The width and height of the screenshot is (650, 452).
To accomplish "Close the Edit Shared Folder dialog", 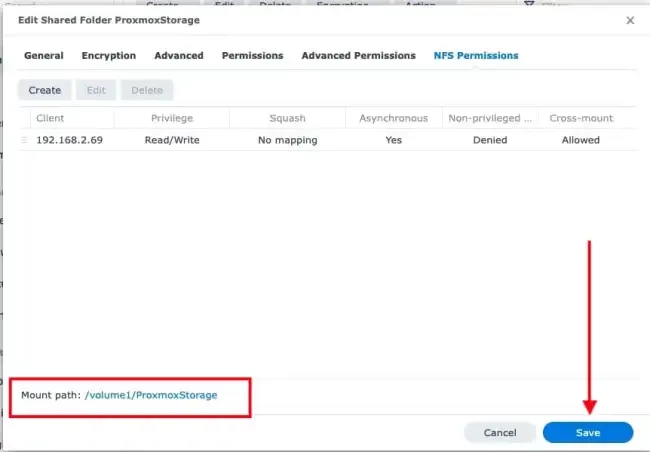I will (630, 20).
